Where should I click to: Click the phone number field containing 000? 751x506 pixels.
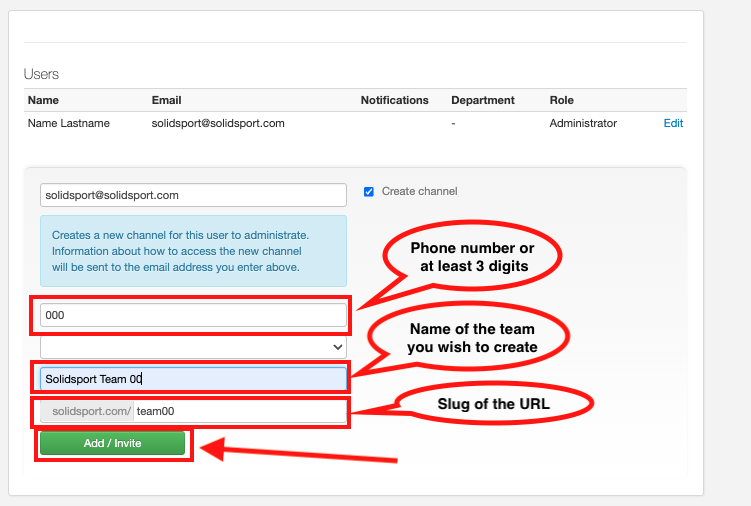[x=193, y=316]
